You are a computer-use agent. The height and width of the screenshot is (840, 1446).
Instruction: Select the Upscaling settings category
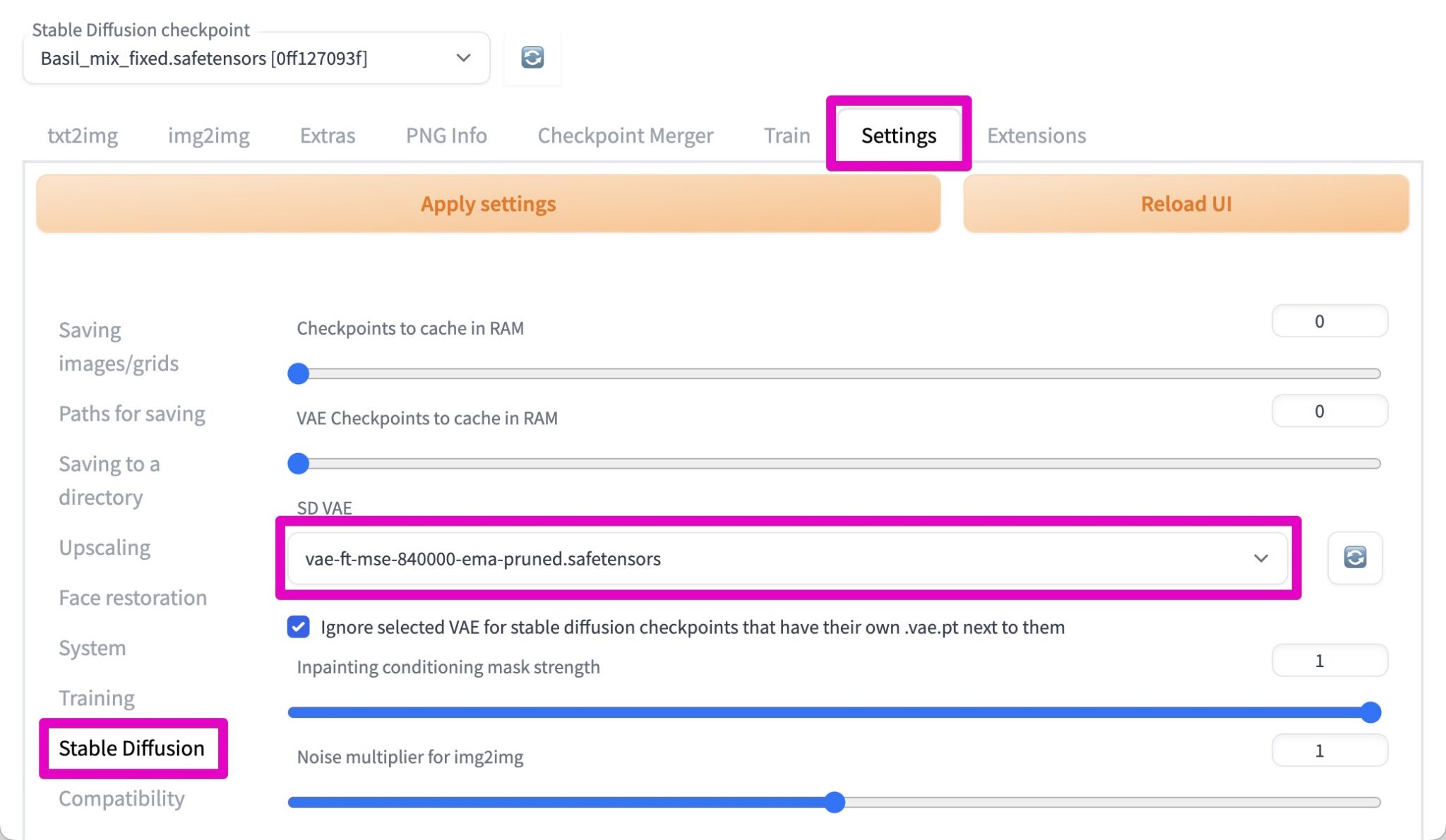point(104,547)
